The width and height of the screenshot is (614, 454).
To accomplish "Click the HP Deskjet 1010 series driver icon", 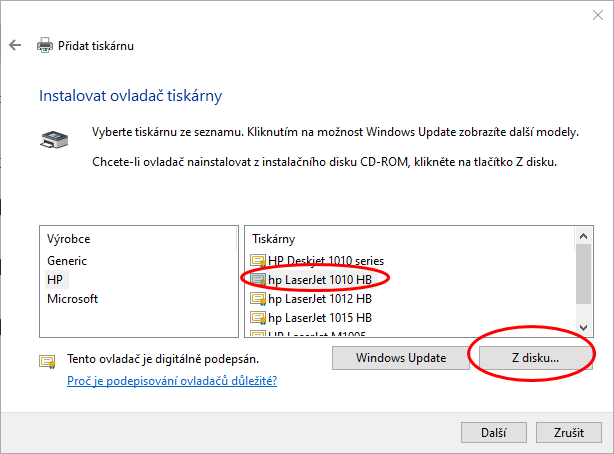I will click(259, 261).
